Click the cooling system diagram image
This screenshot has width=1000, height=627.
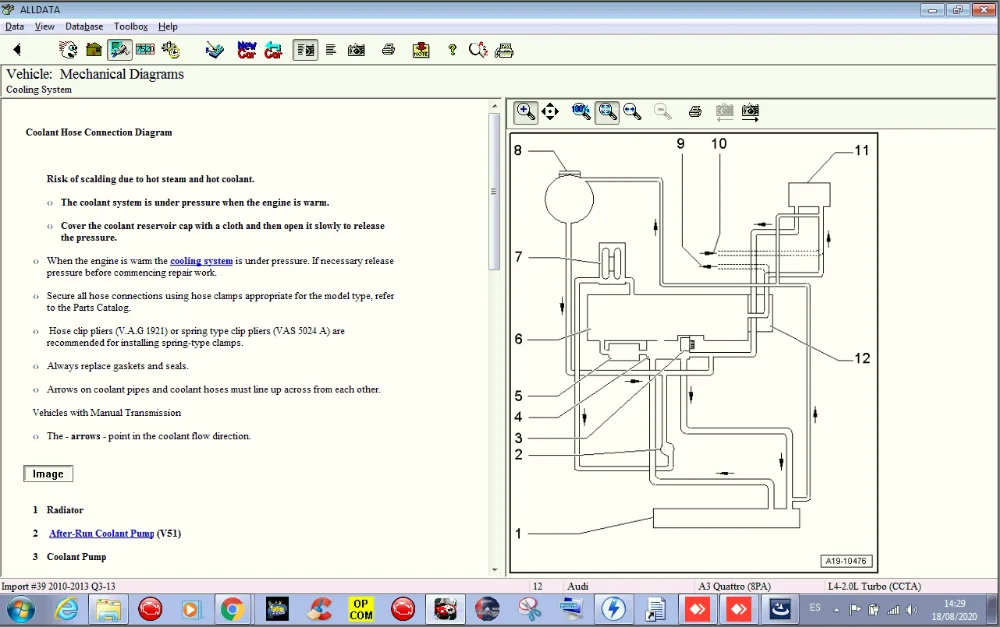[x=694, y=352]
